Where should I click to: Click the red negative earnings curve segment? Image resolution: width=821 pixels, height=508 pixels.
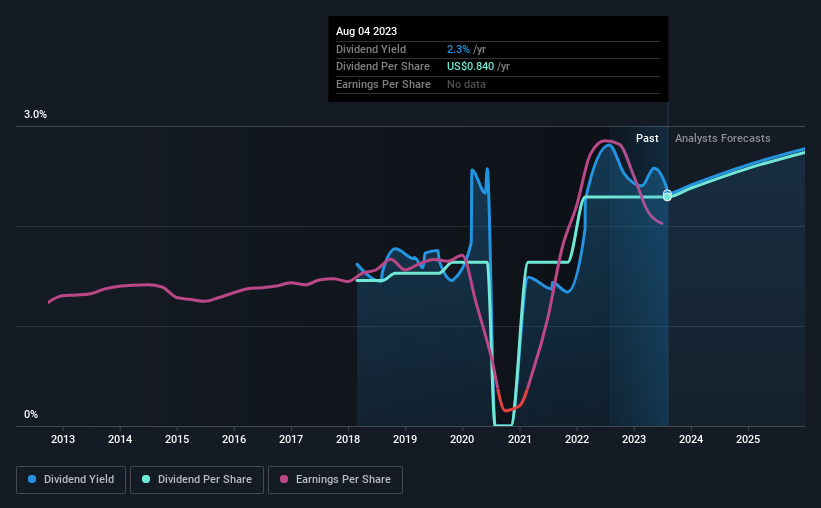click(x=511, y=404)
